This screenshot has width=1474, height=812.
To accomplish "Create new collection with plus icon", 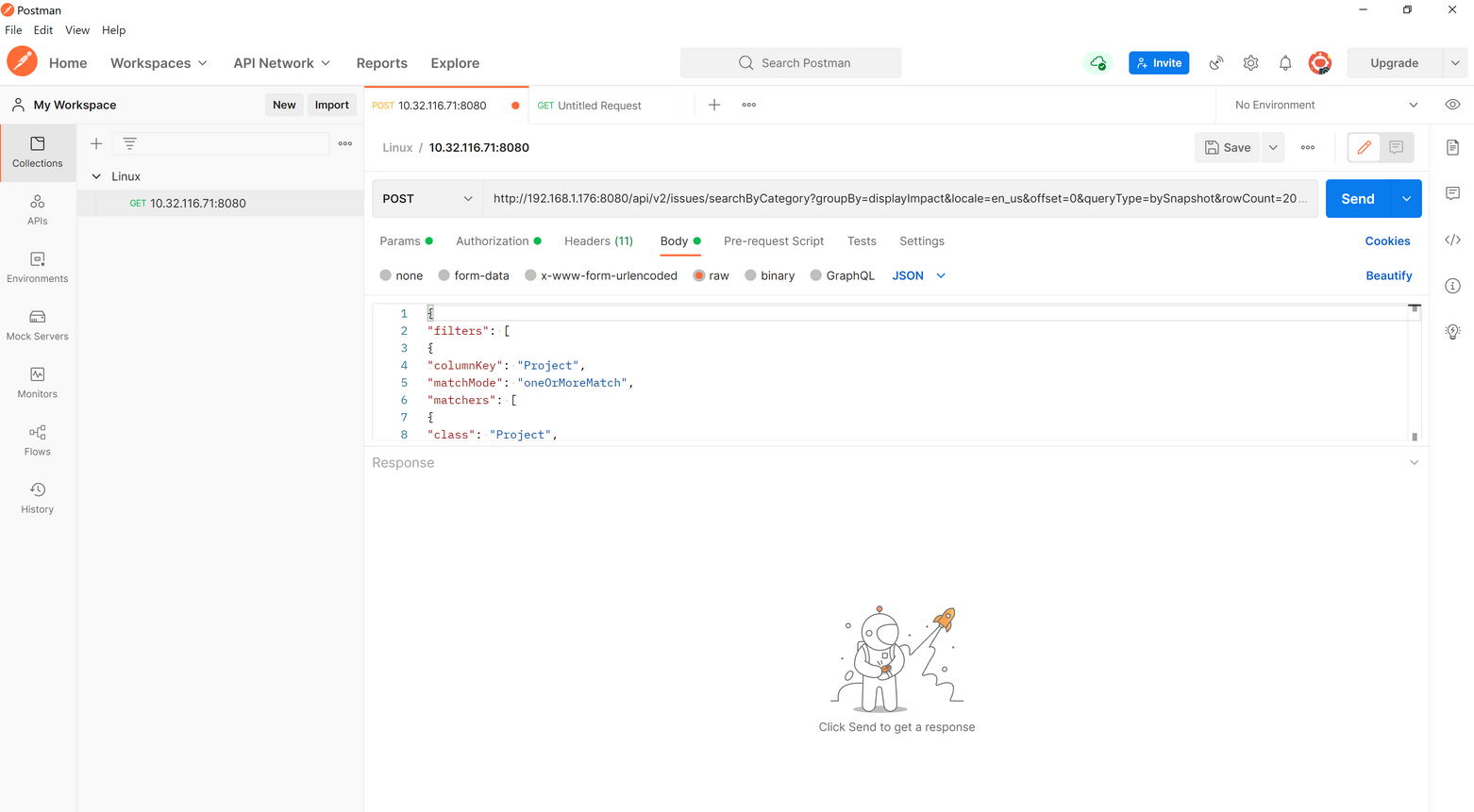I will click(x=96, y=143).
